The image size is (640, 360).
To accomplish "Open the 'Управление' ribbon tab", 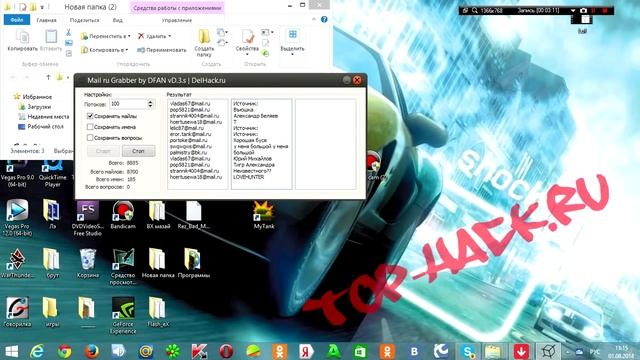I will coord(177,20).
